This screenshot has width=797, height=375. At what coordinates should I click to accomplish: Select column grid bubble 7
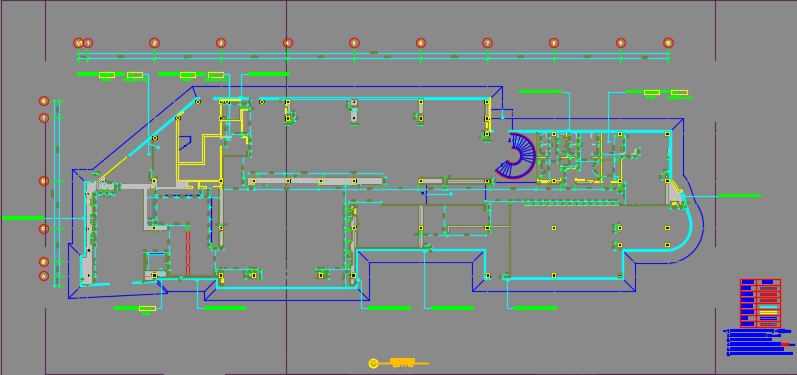point(487,43)
